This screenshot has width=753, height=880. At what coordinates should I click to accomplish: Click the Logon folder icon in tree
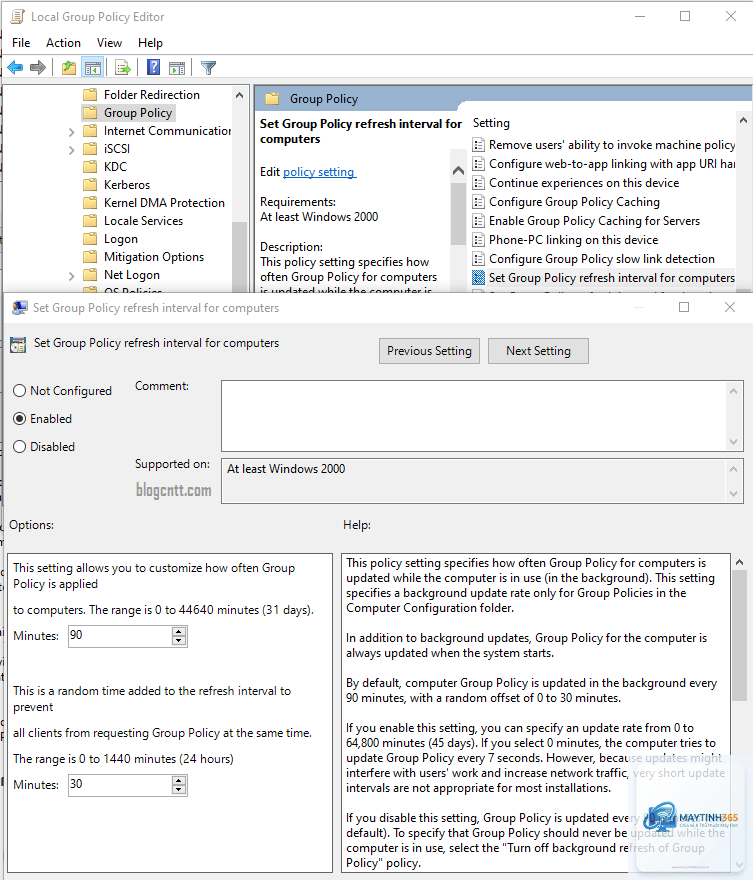click(90, 239)
